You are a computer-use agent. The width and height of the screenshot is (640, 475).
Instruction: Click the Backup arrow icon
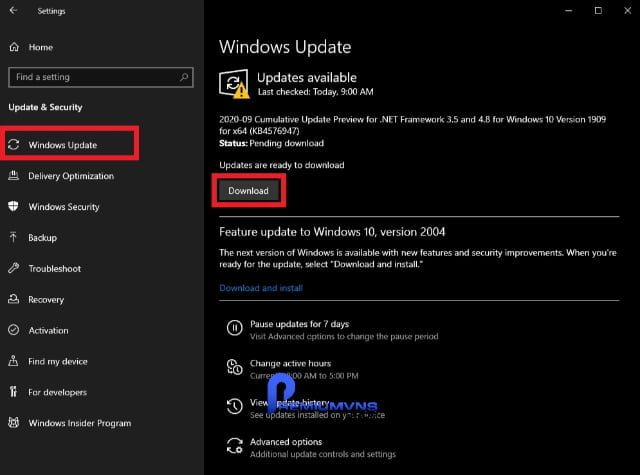[13, 237]
